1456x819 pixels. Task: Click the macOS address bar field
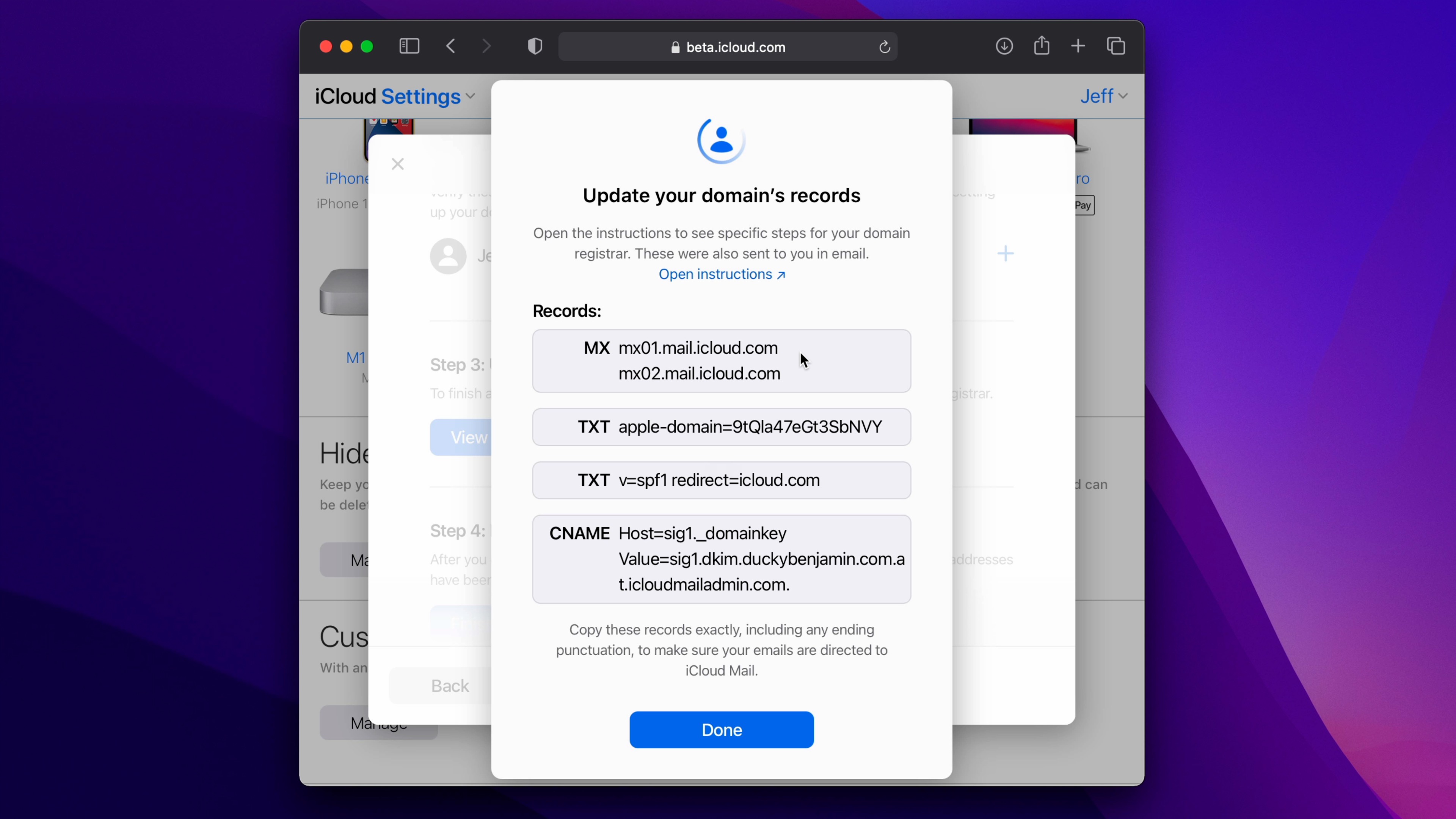[728, 47]
